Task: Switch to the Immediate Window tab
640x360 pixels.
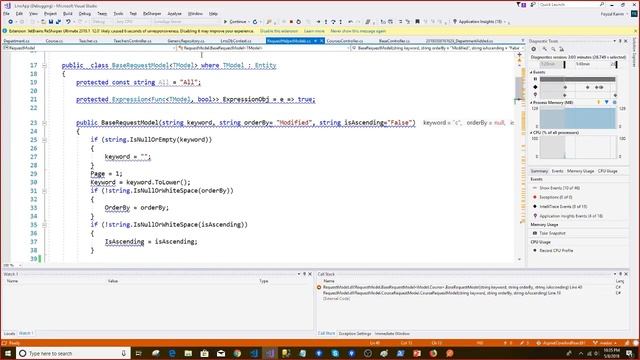Action: [x=392, y=333]
